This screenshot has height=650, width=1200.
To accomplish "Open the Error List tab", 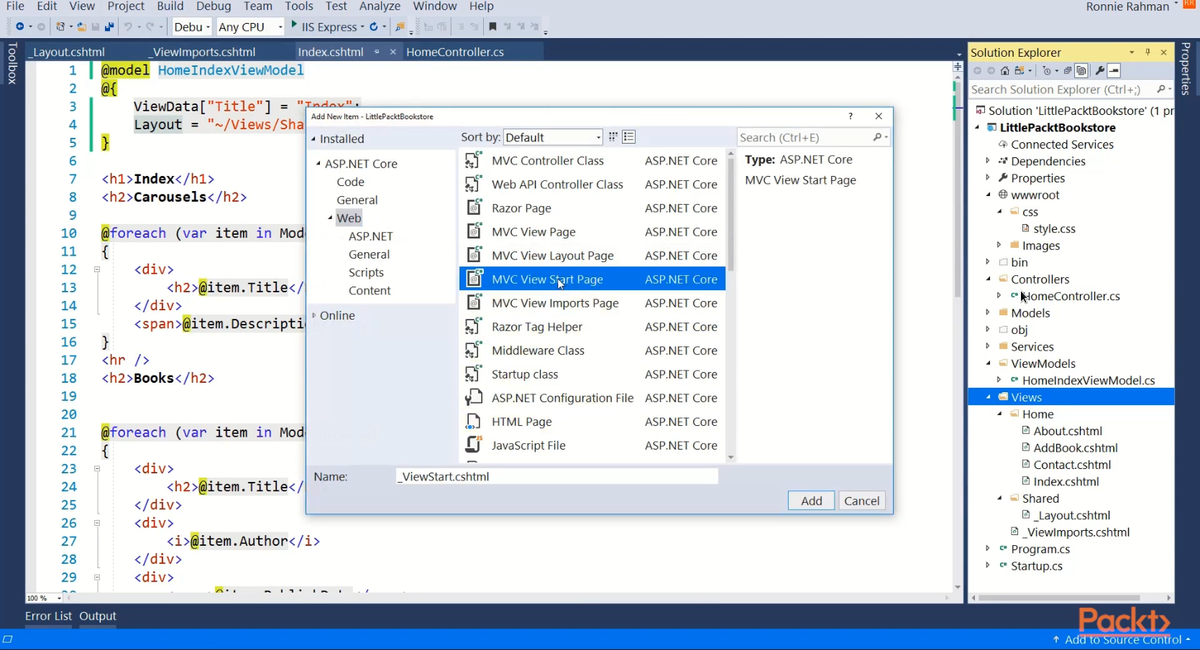I will point(48,616).
